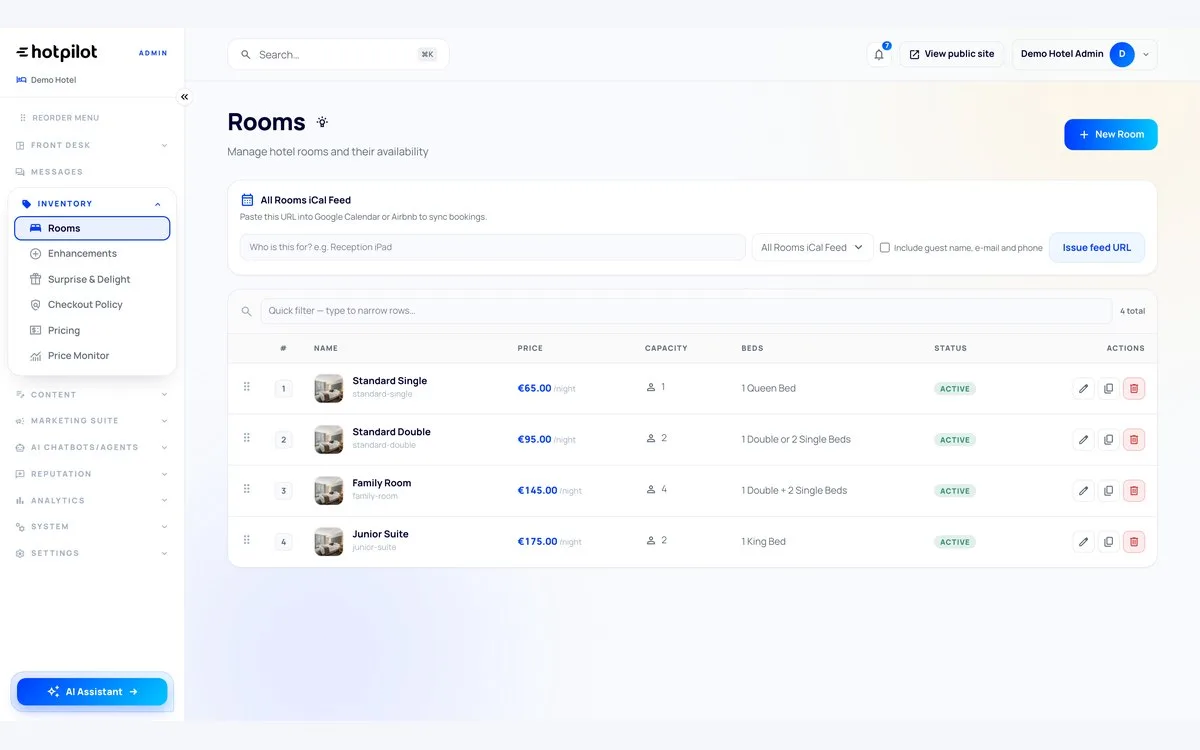Select Rooms in the Inventory menu
The width and height of the screenshot is (1200, 750).
[92, 228]
